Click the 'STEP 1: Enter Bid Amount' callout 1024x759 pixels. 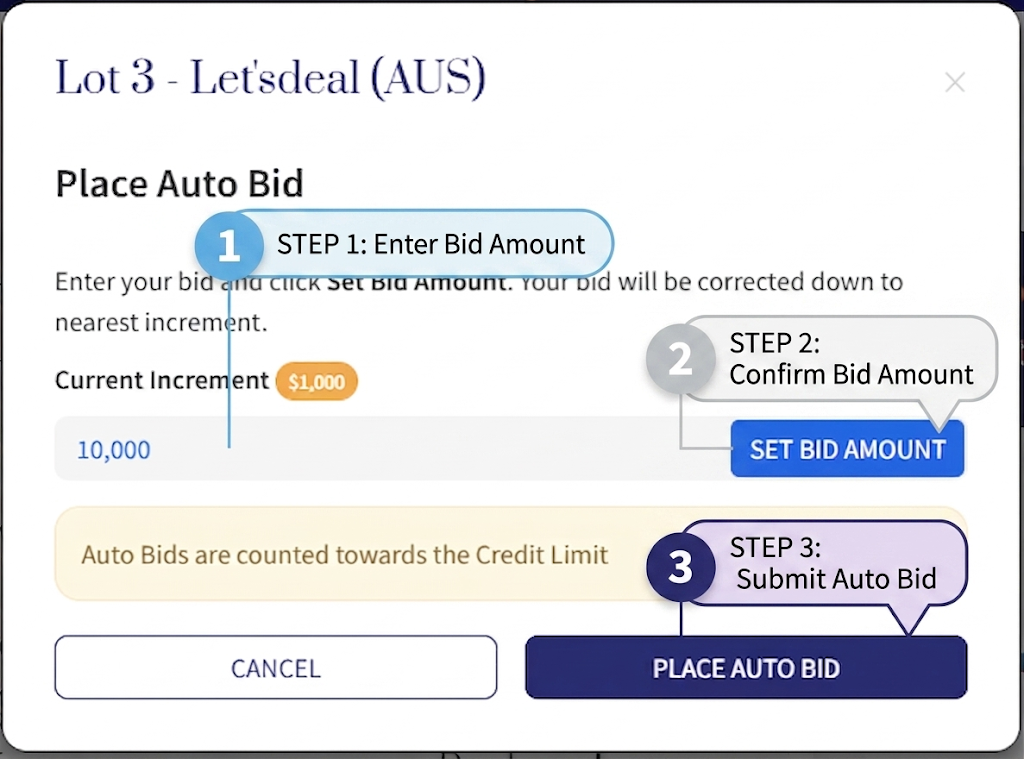431,244
